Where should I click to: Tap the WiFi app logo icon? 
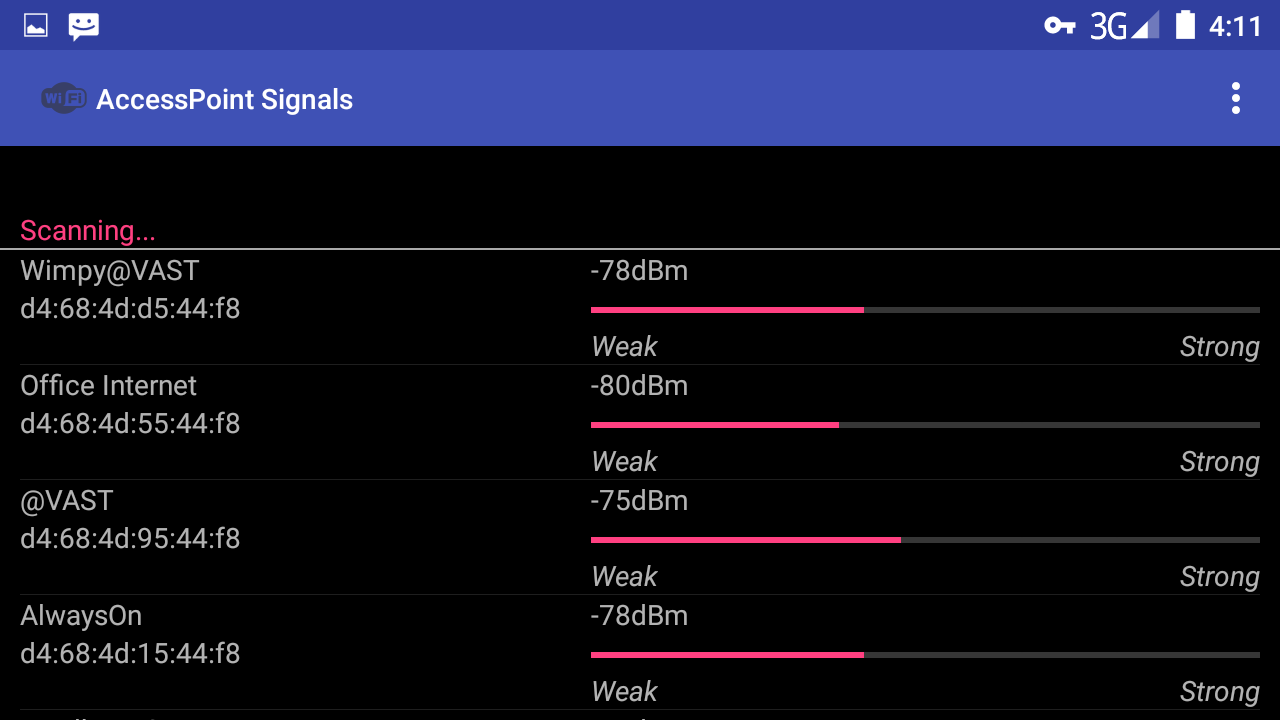(63, 98)
